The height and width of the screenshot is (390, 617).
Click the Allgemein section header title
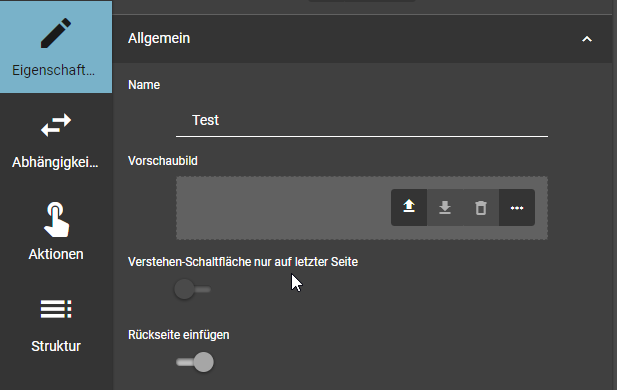click(159, 38)
